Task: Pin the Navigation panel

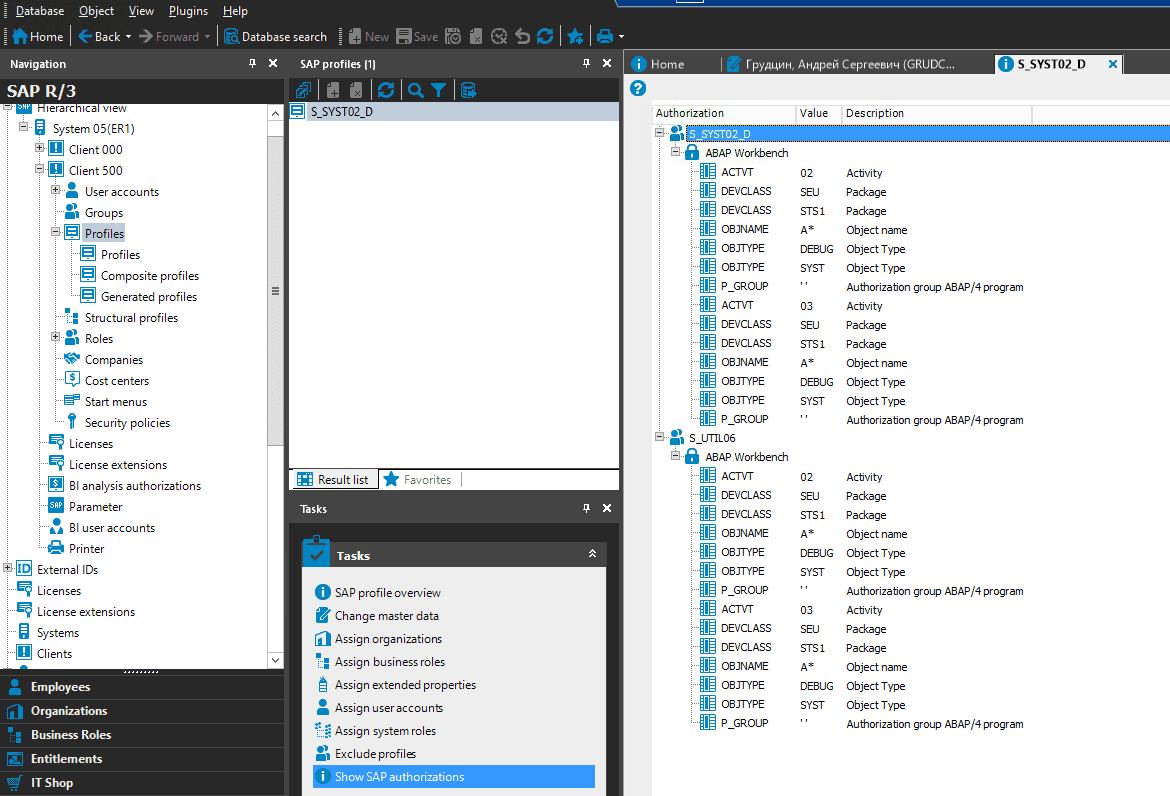Action: click(252, 64)
